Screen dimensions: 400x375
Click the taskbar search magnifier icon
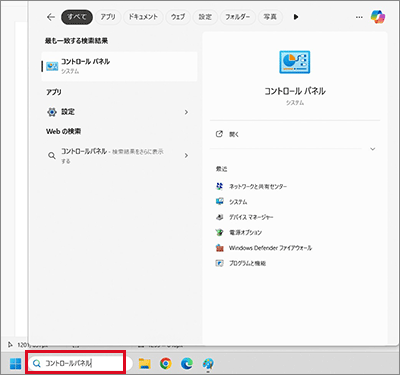coord(37,363)
